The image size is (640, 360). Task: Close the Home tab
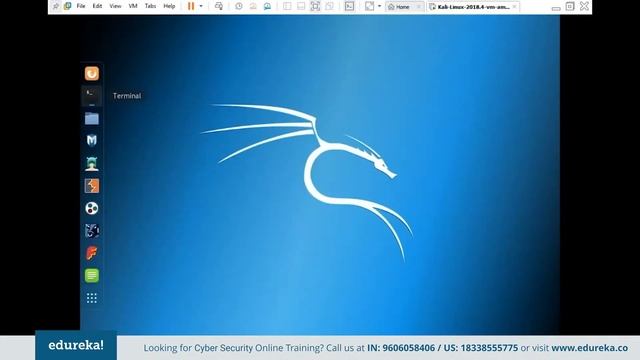418,7
